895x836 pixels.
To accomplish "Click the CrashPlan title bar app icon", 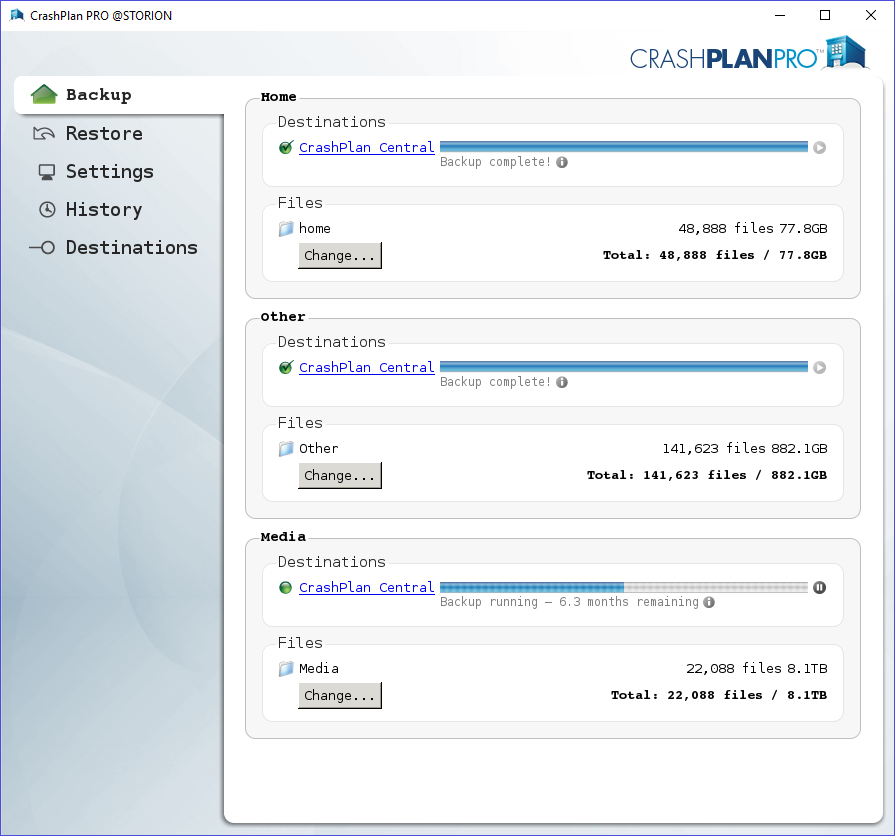I will click(17, 15).
